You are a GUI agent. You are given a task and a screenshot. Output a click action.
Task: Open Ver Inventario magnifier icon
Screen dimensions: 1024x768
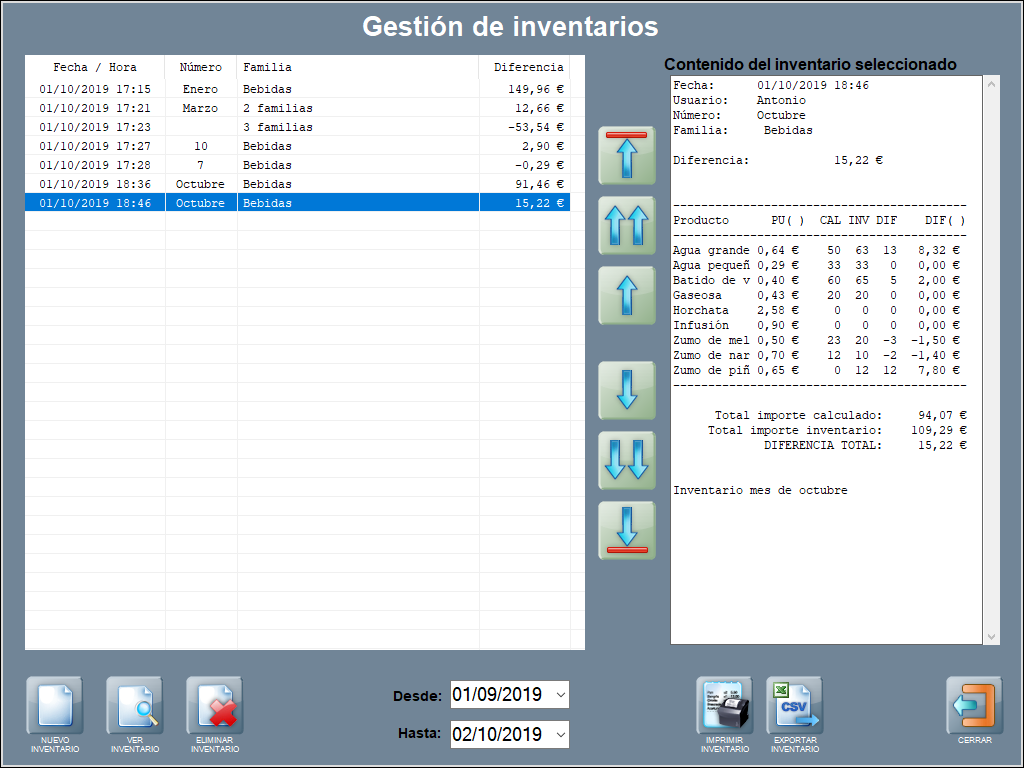(134, 706)
